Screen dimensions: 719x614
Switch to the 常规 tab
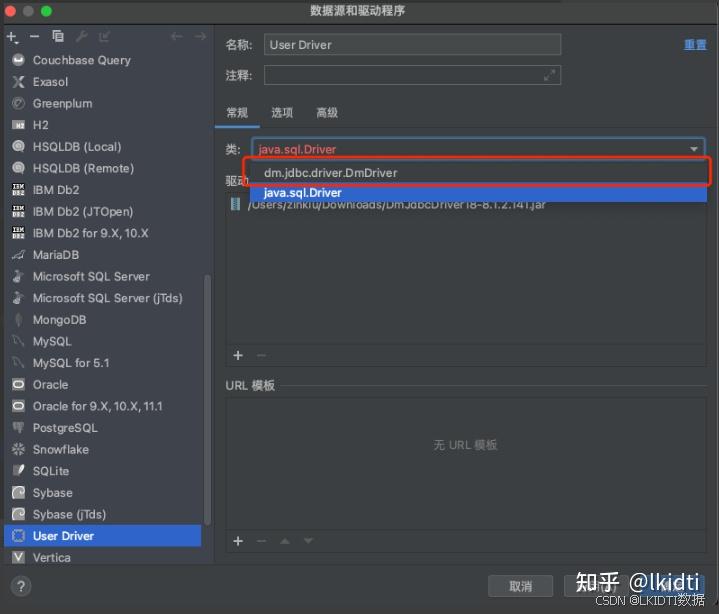tap(237, 112)
